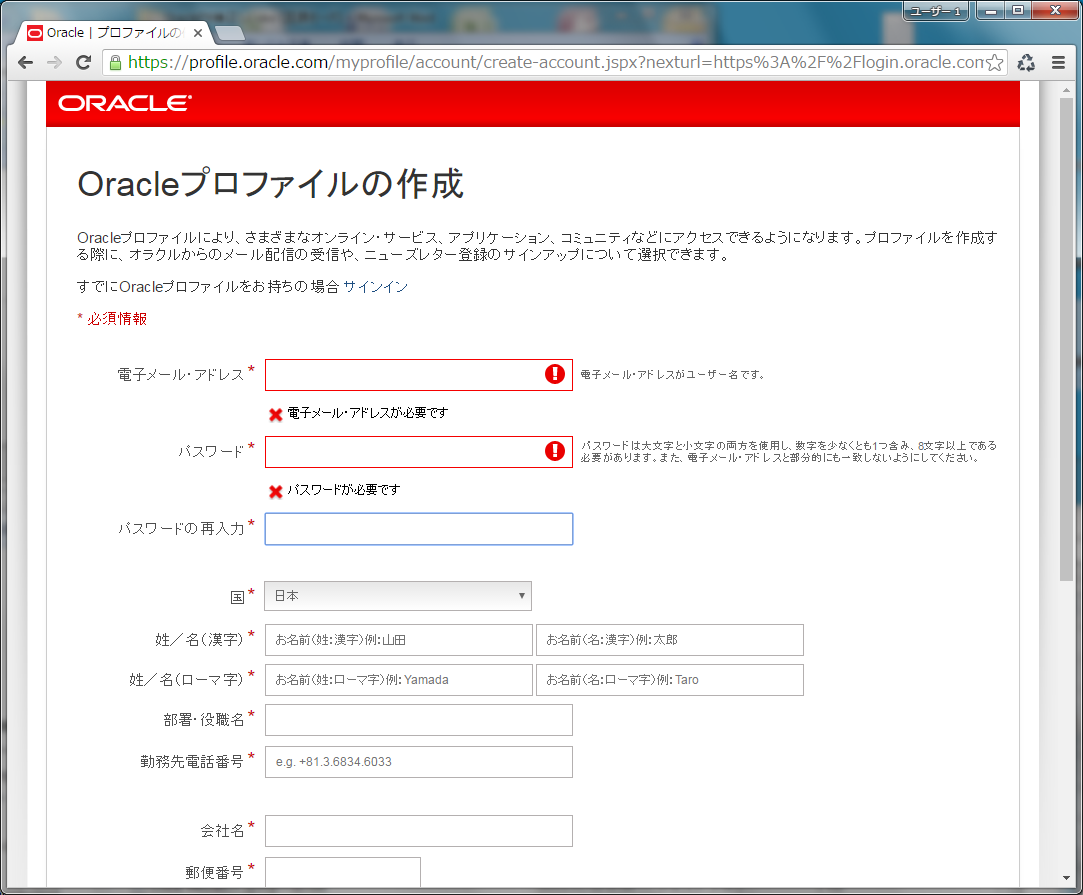
Task: Close the Oracle プロファイル tab
Action: (198, 32)
